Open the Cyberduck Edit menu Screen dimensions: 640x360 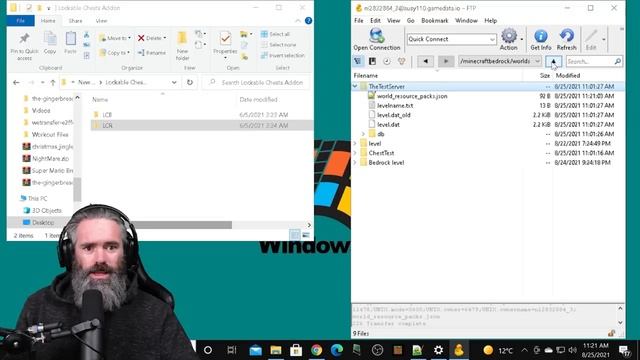pos(375,20)
